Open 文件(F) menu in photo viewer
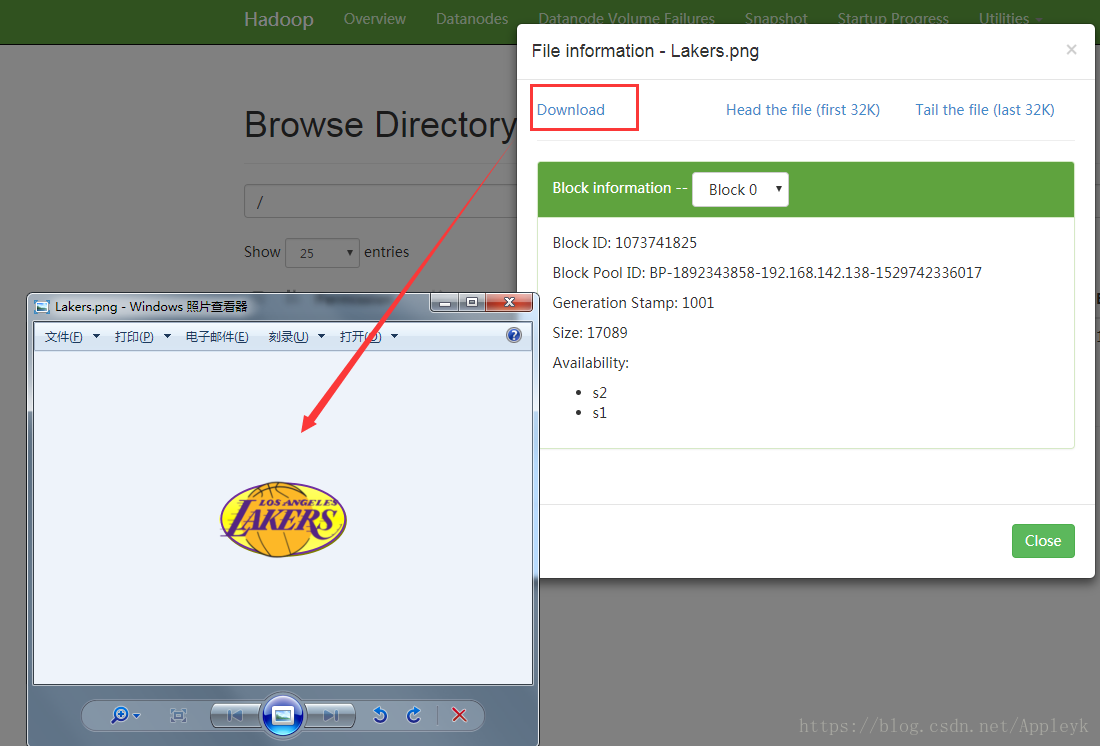Image resolution: width=1100 pixels, height=746 pixels. tap(72, 337)
